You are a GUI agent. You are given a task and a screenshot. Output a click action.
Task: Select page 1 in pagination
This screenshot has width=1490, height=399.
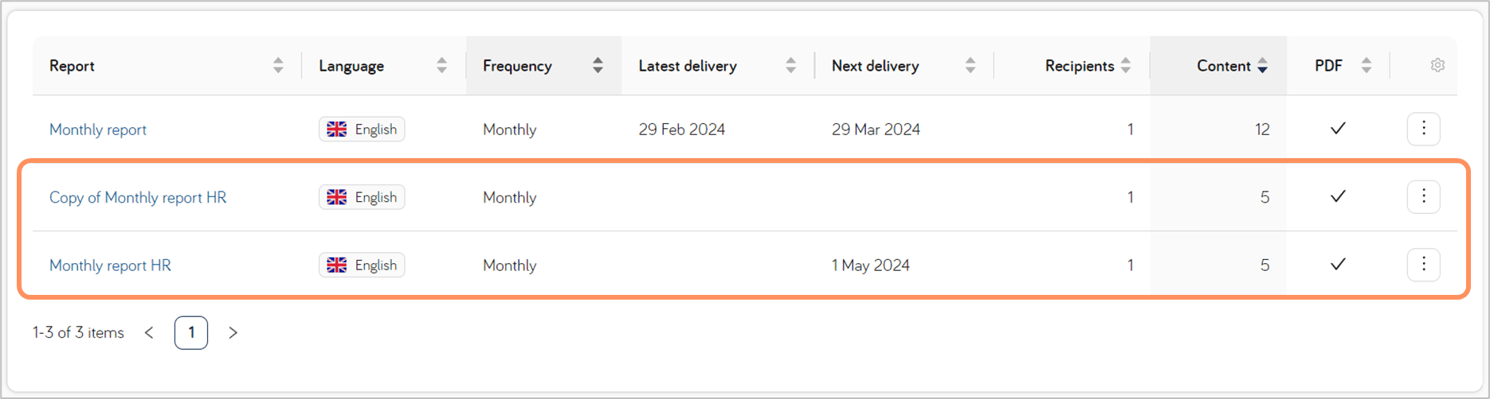click(191, 333)
